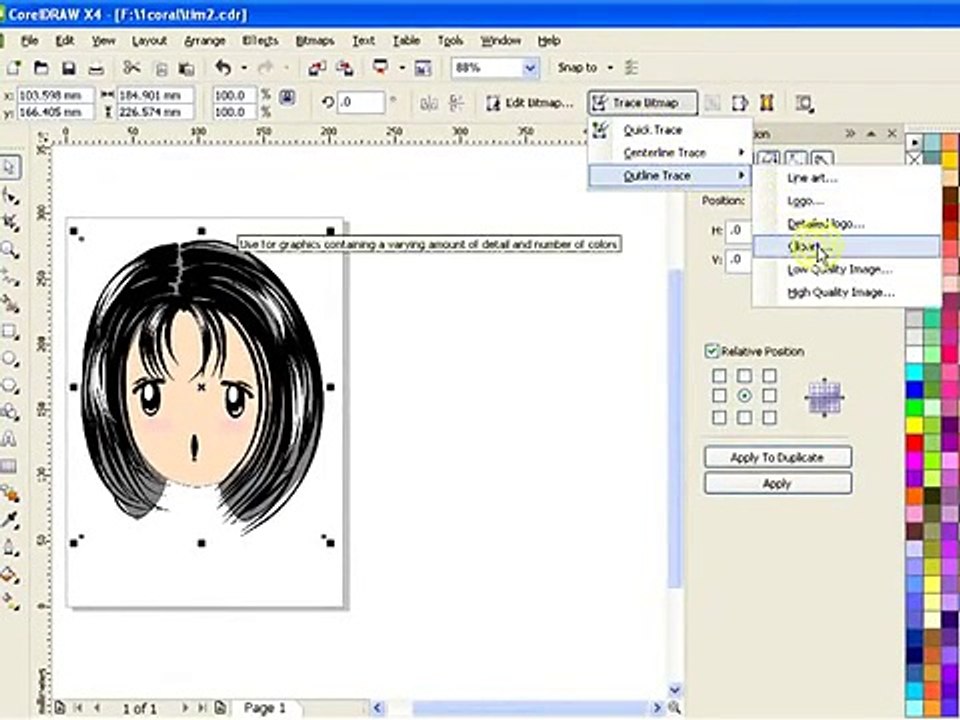Choose Detailed logo from the submenu
Viewport: 960px width, 720px height.
[847, 223]
